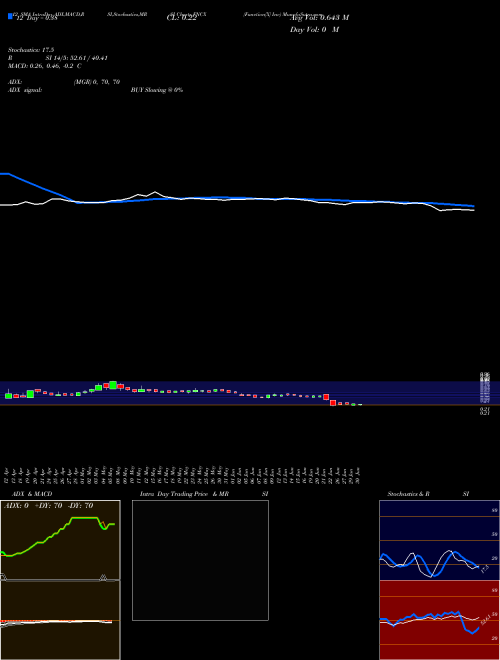
Task: Click the 'ADX signal:' label
Action: (x=25, y=90)
